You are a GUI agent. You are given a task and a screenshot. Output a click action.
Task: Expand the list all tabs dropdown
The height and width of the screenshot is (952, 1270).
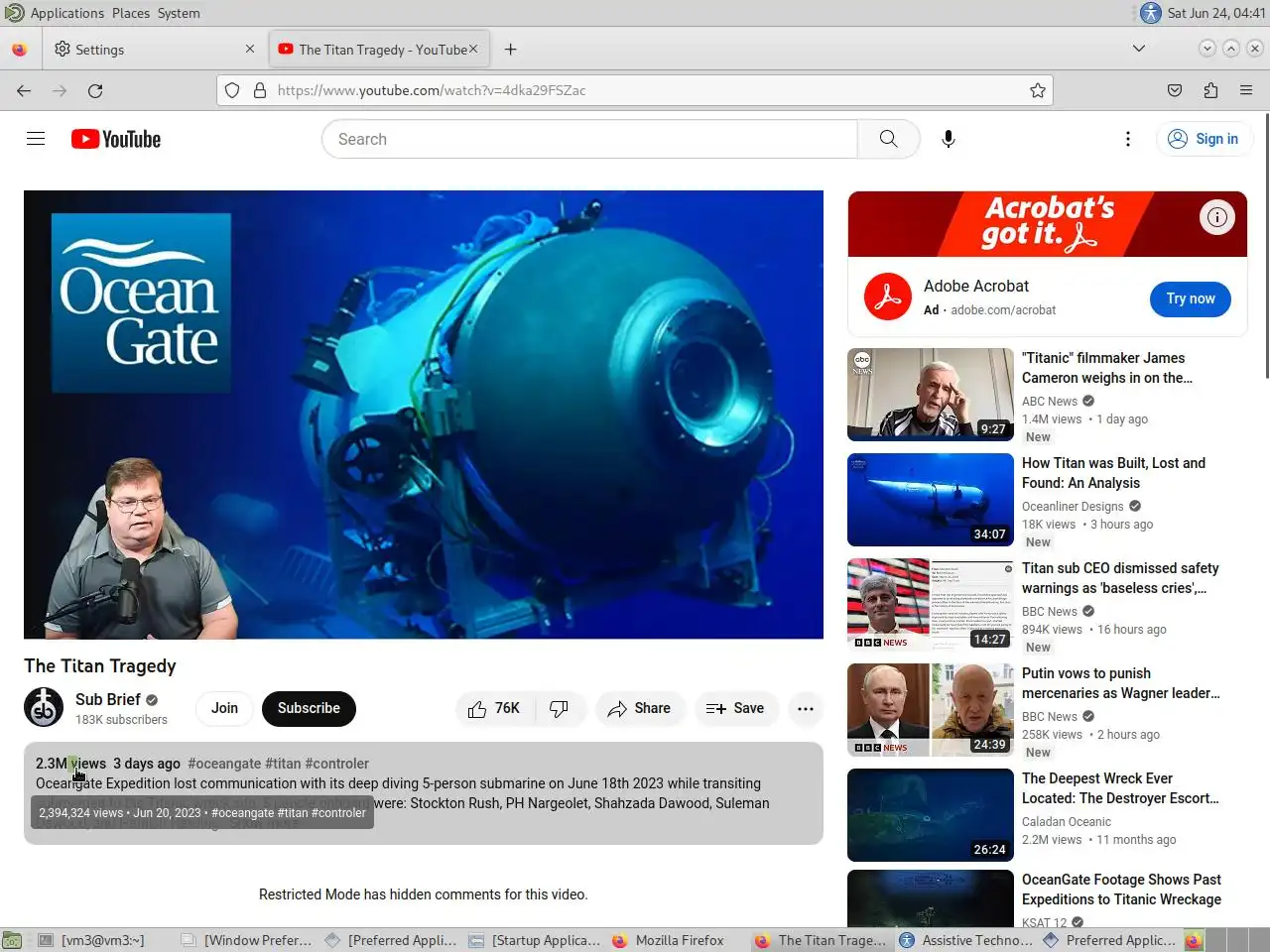pos(1139,49)
